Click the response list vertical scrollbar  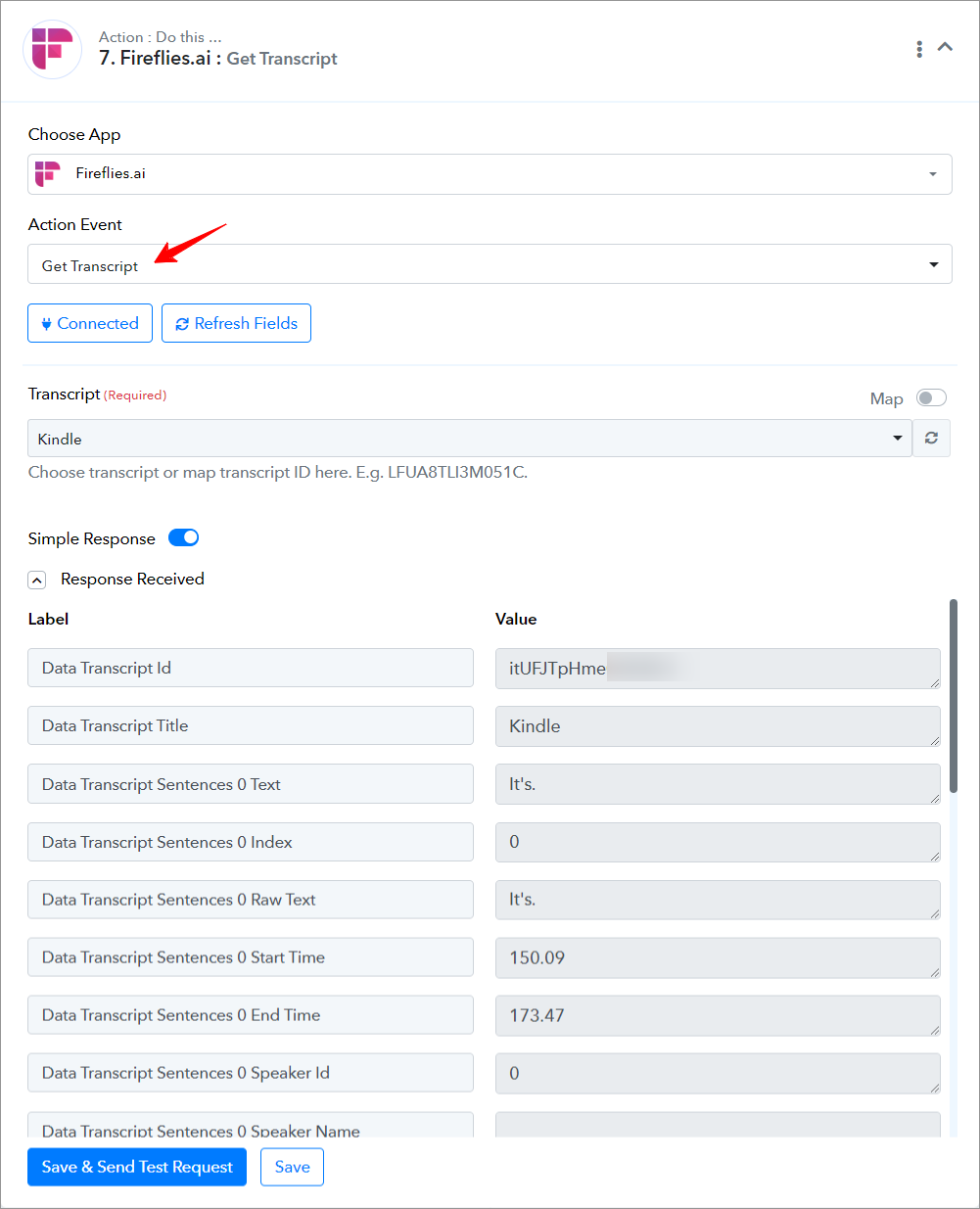[x=954, y=697]
